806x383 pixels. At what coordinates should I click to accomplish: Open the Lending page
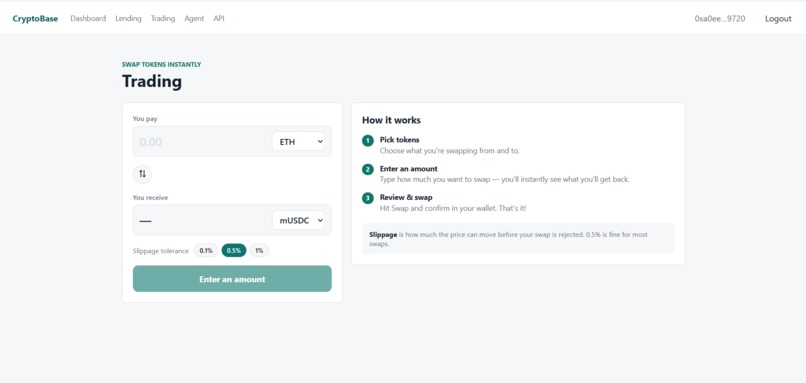[128, 19]
